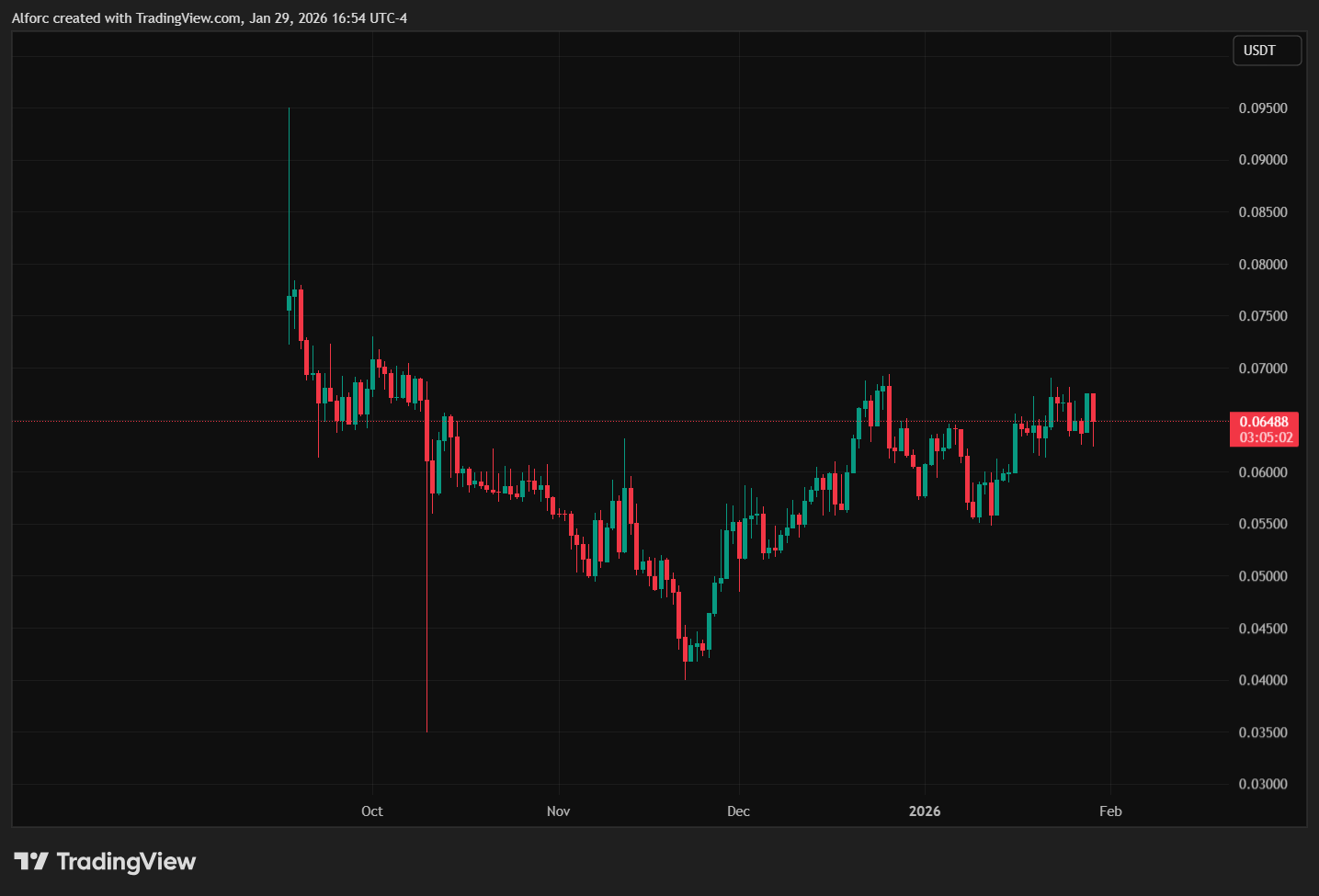Click the Nov label on time axis

pos(558,811)
